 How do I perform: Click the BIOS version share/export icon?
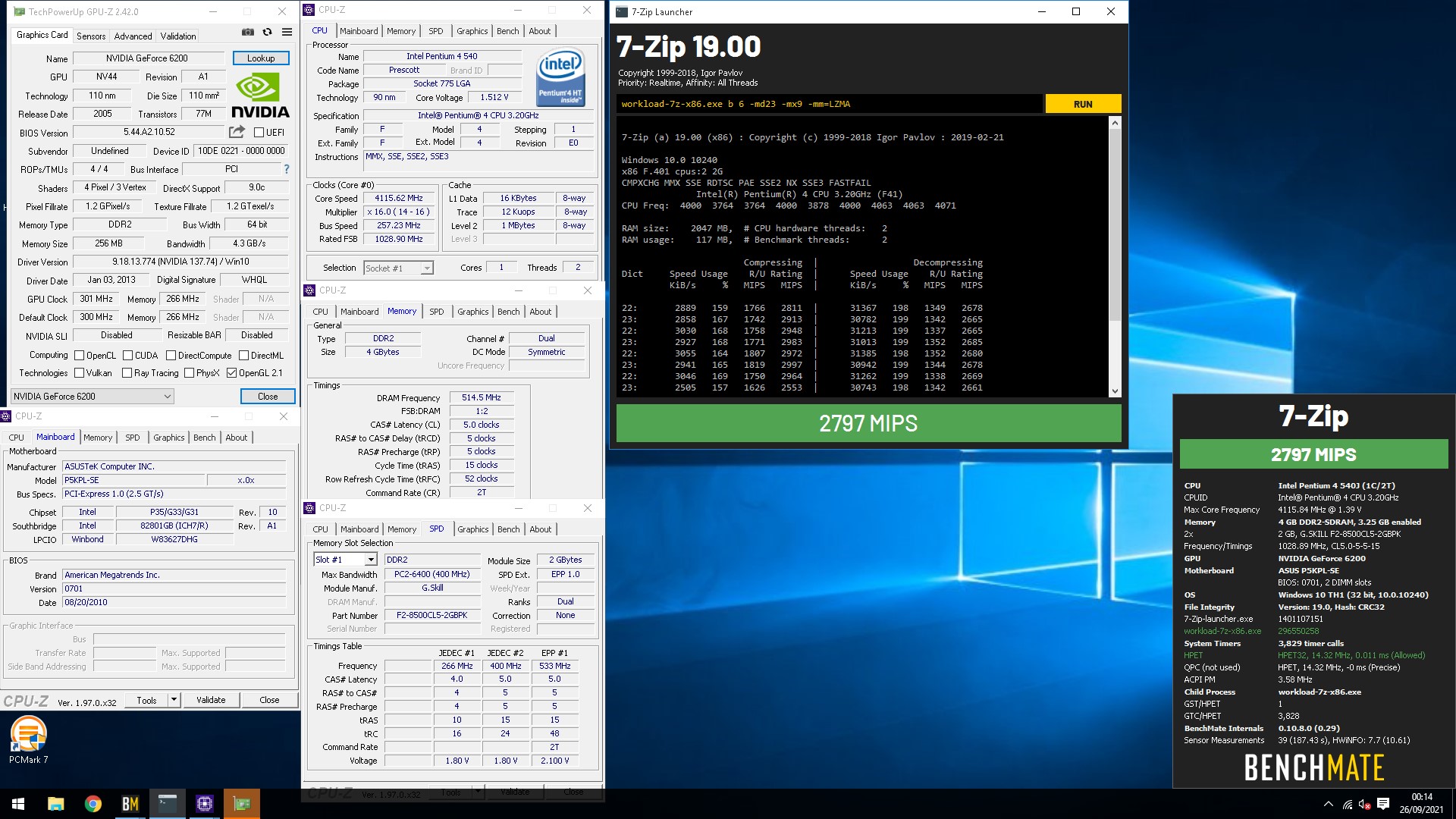pyautogui.click(x=237, y=132)
